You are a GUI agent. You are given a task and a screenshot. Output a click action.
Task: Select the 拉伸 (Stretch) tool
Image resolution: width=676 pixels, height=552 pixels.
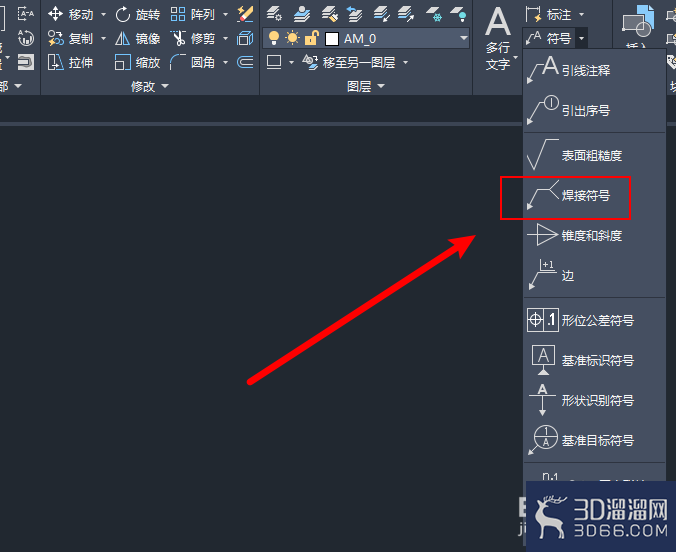tap(70, 63)
